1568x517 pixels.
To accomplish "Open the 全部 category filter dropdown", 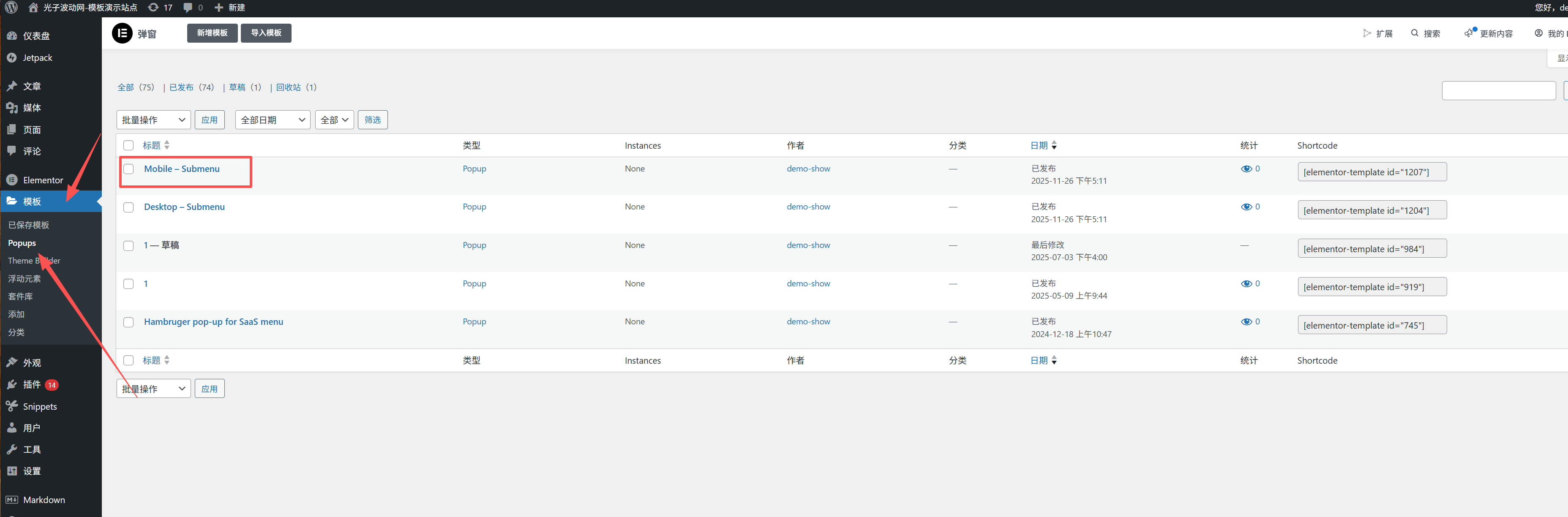I will pyautogui.click(x=334, y=120).
